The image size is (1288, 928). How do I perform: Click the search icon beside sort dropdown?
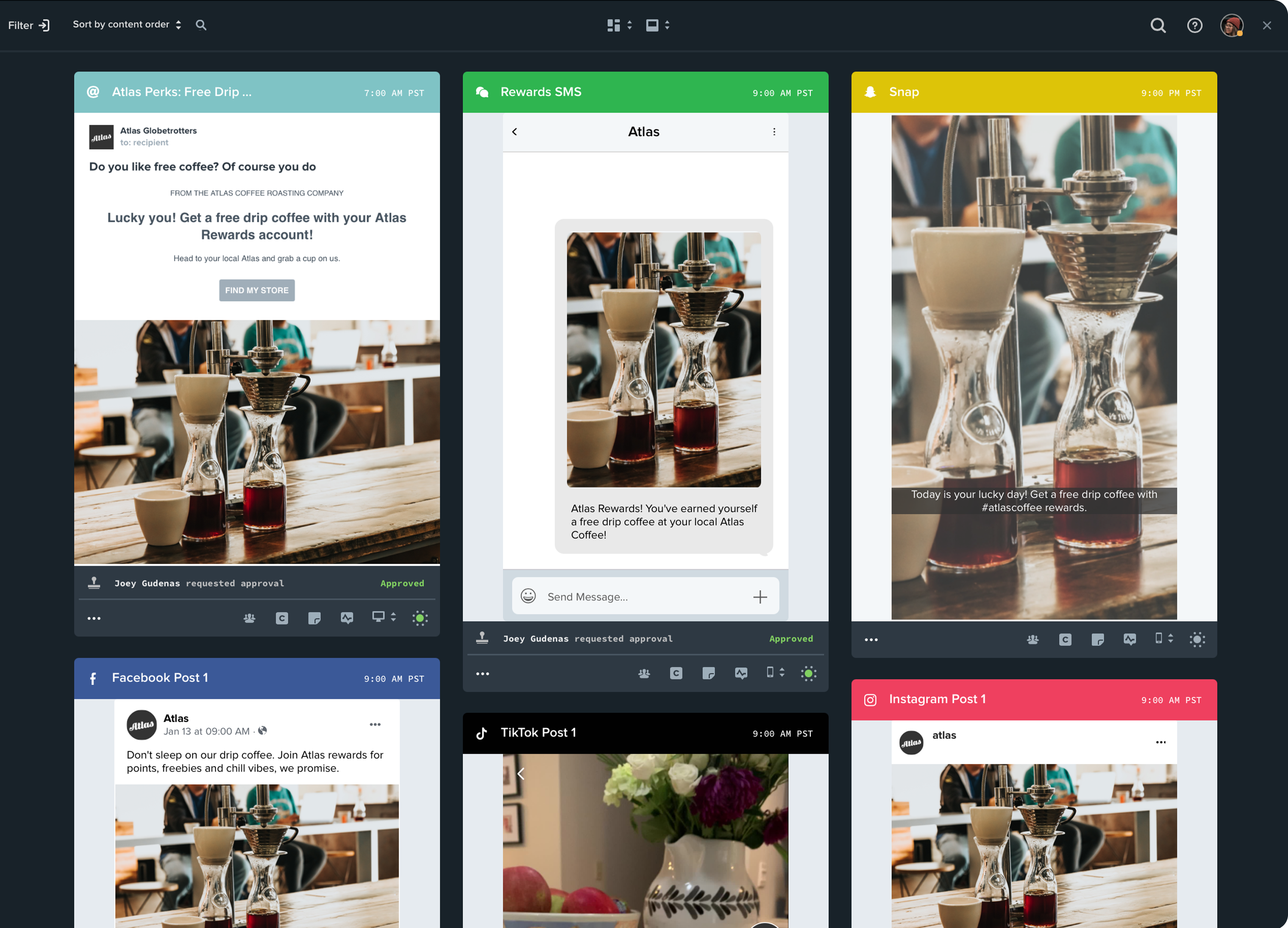(x=201, y=25)
